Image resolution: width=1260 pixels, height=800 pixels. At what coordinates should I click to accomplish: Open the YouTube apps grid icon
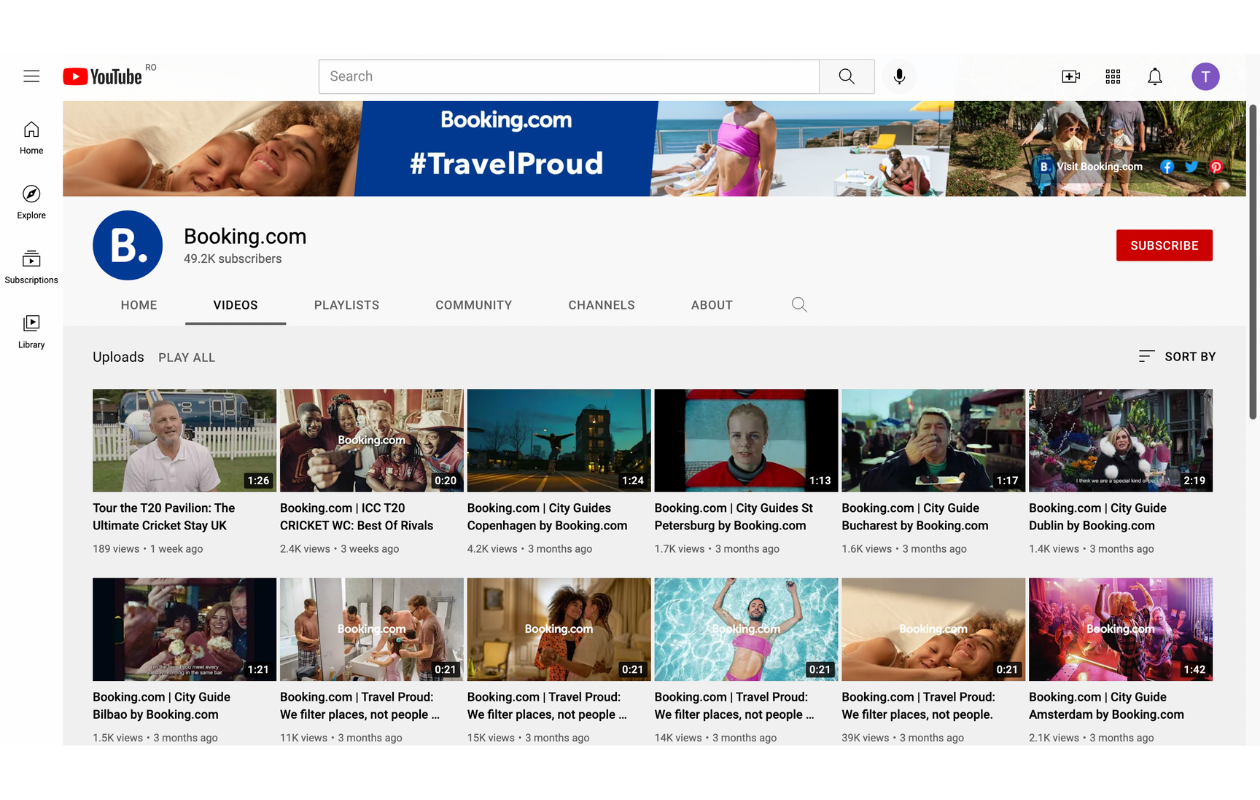(1113, 76)
